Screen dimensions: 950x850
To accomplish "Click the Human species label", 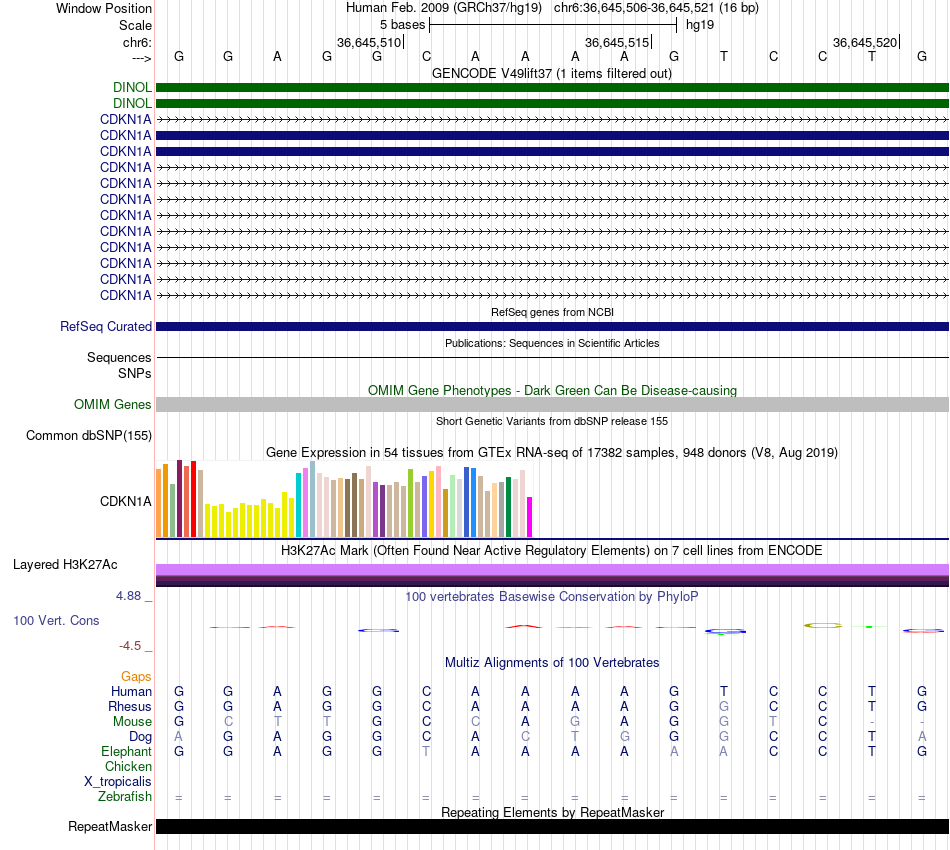I will (x=131, y=691).
